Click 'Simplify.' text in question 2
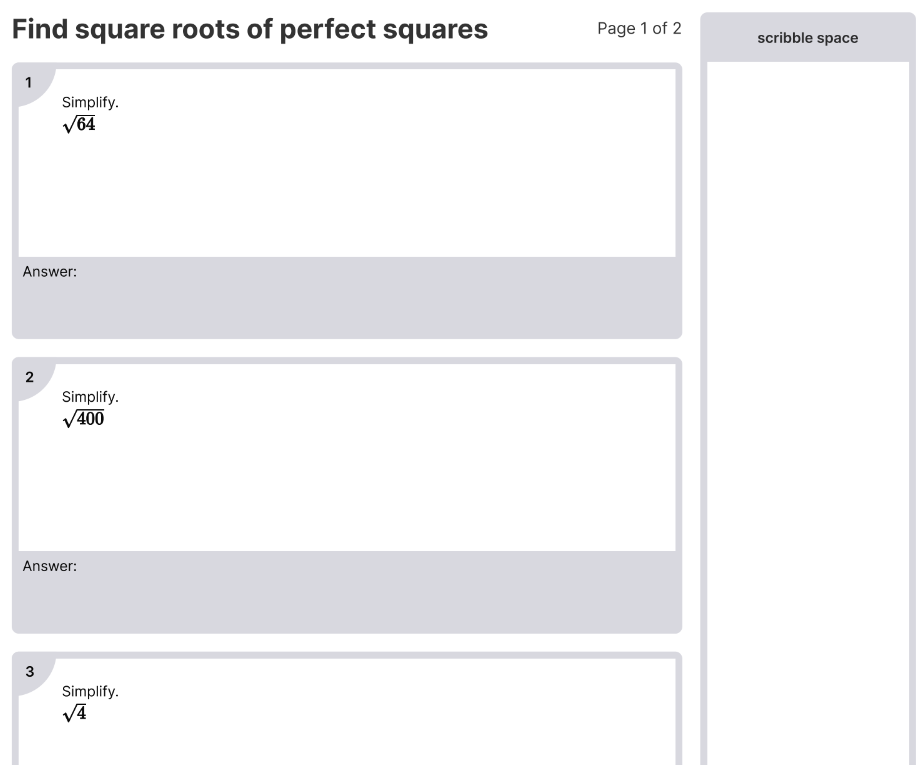Screen dimensions: 919x765 (x=90, y=397)
